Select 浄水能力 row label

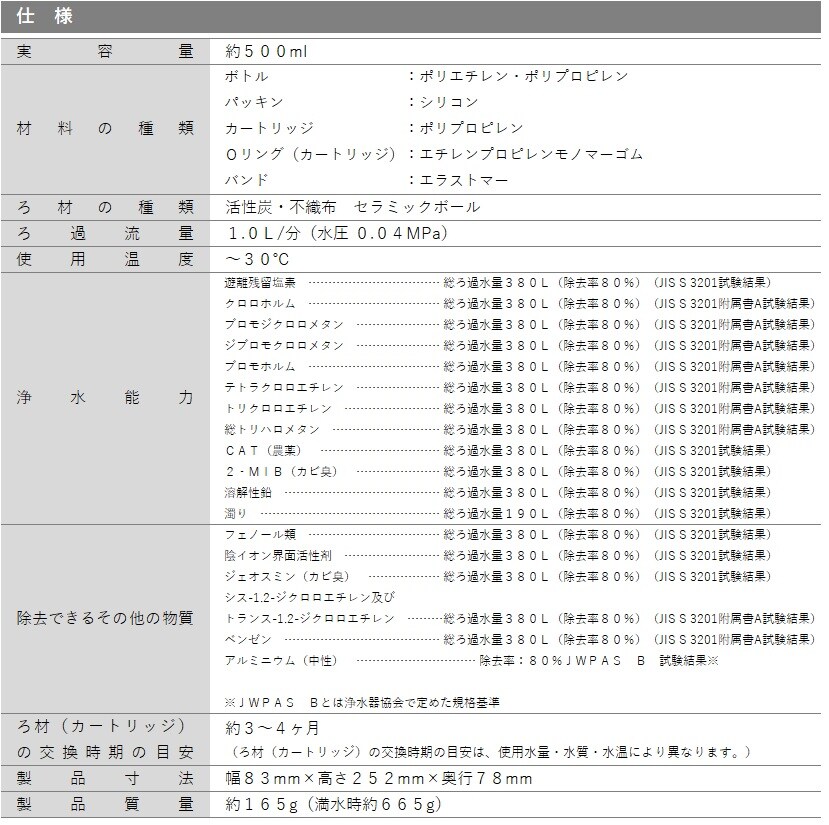click(105, 398)
